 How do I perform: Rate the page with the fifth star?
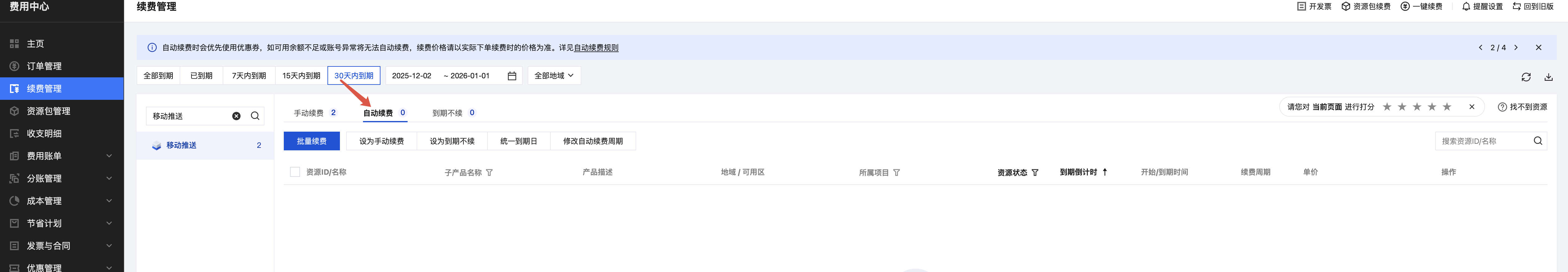click(x=1447, y=107)
